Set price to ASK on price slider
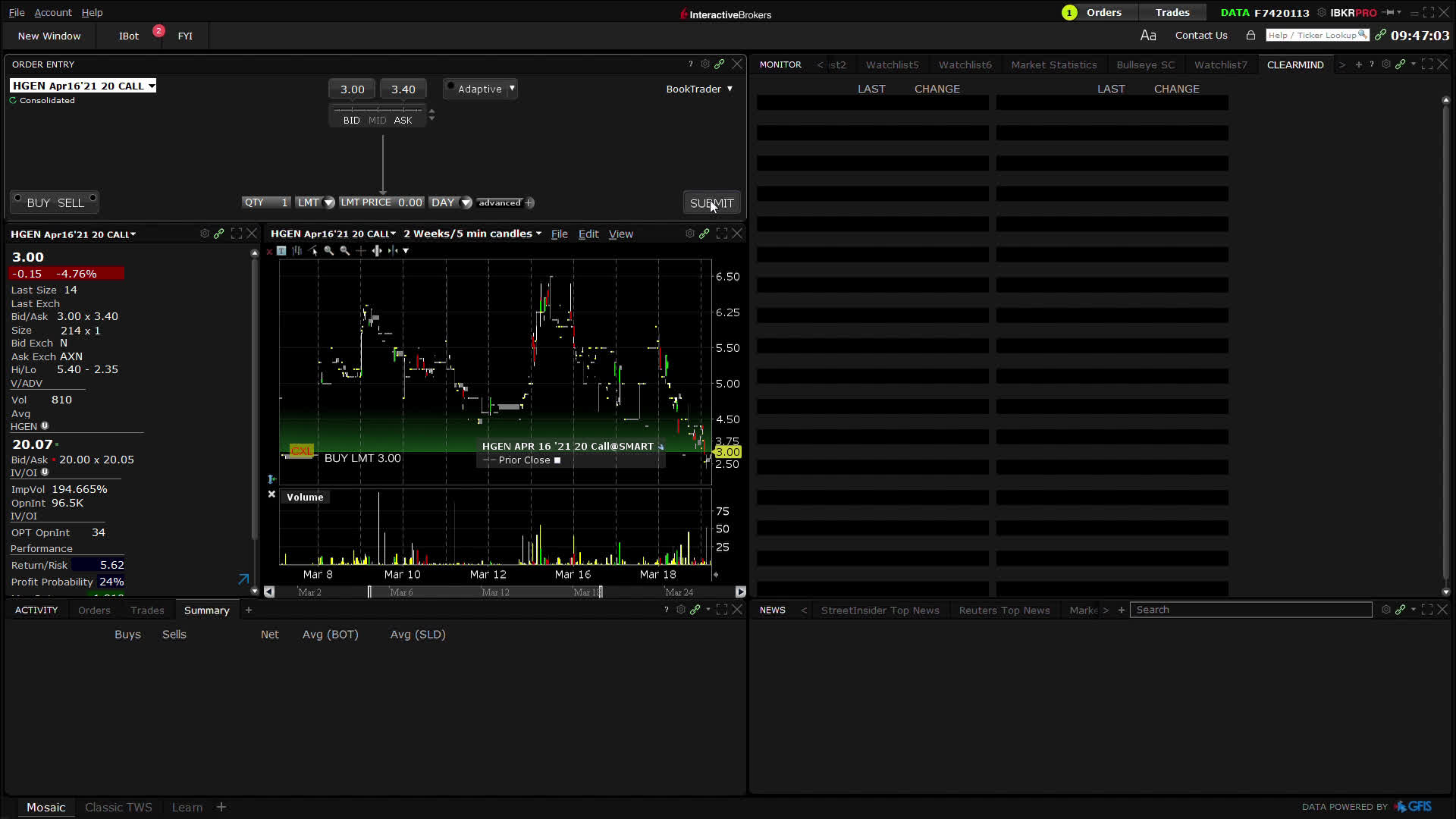This screenshot has width=1456, height=819. click(x=403, y=121)
